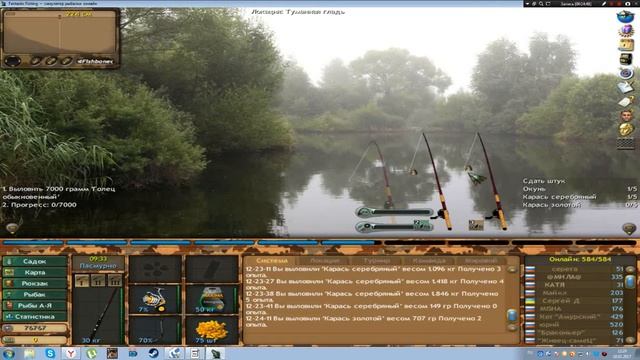Click the bubble icon under the Сдать штук list
The height and width of the screenshot is (360, 640).
[x=629, y=228]
